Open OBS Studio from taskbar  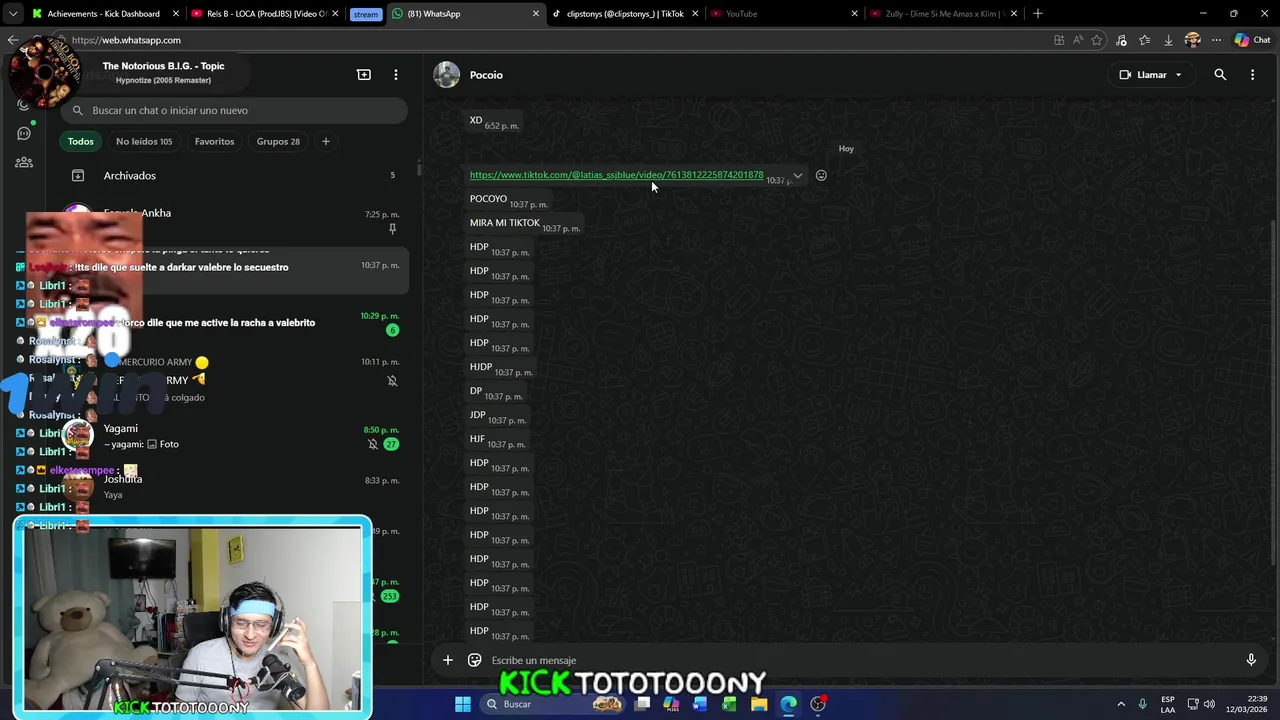[818, 704]
